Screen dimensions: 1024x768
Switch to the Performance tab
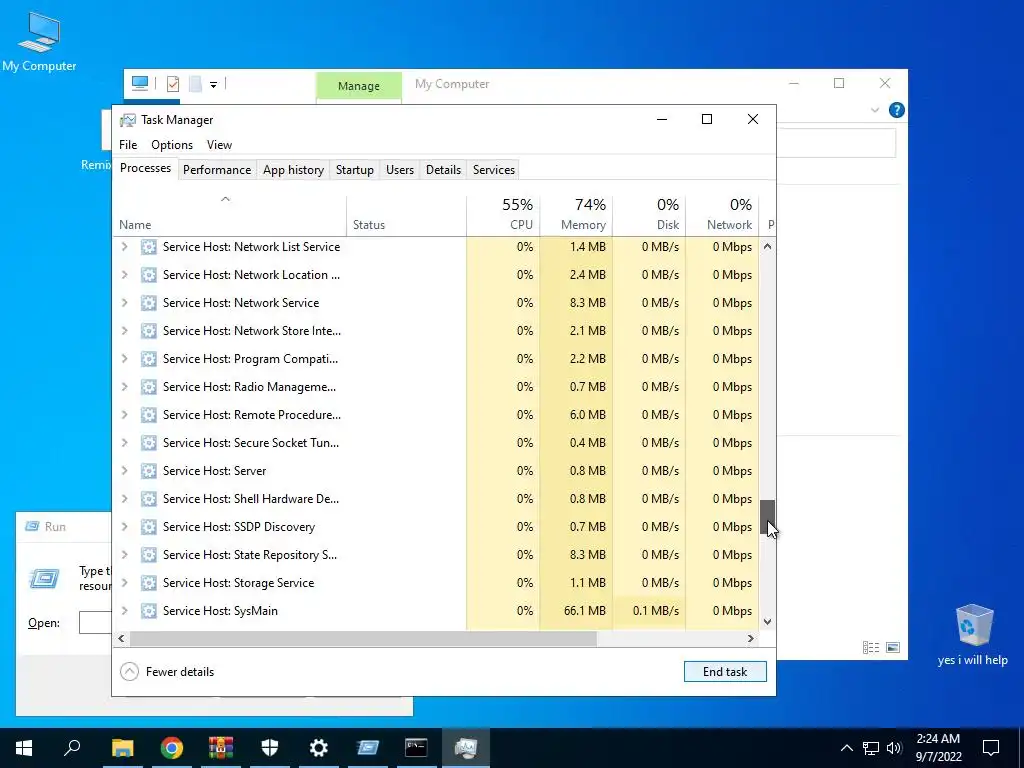217,170
